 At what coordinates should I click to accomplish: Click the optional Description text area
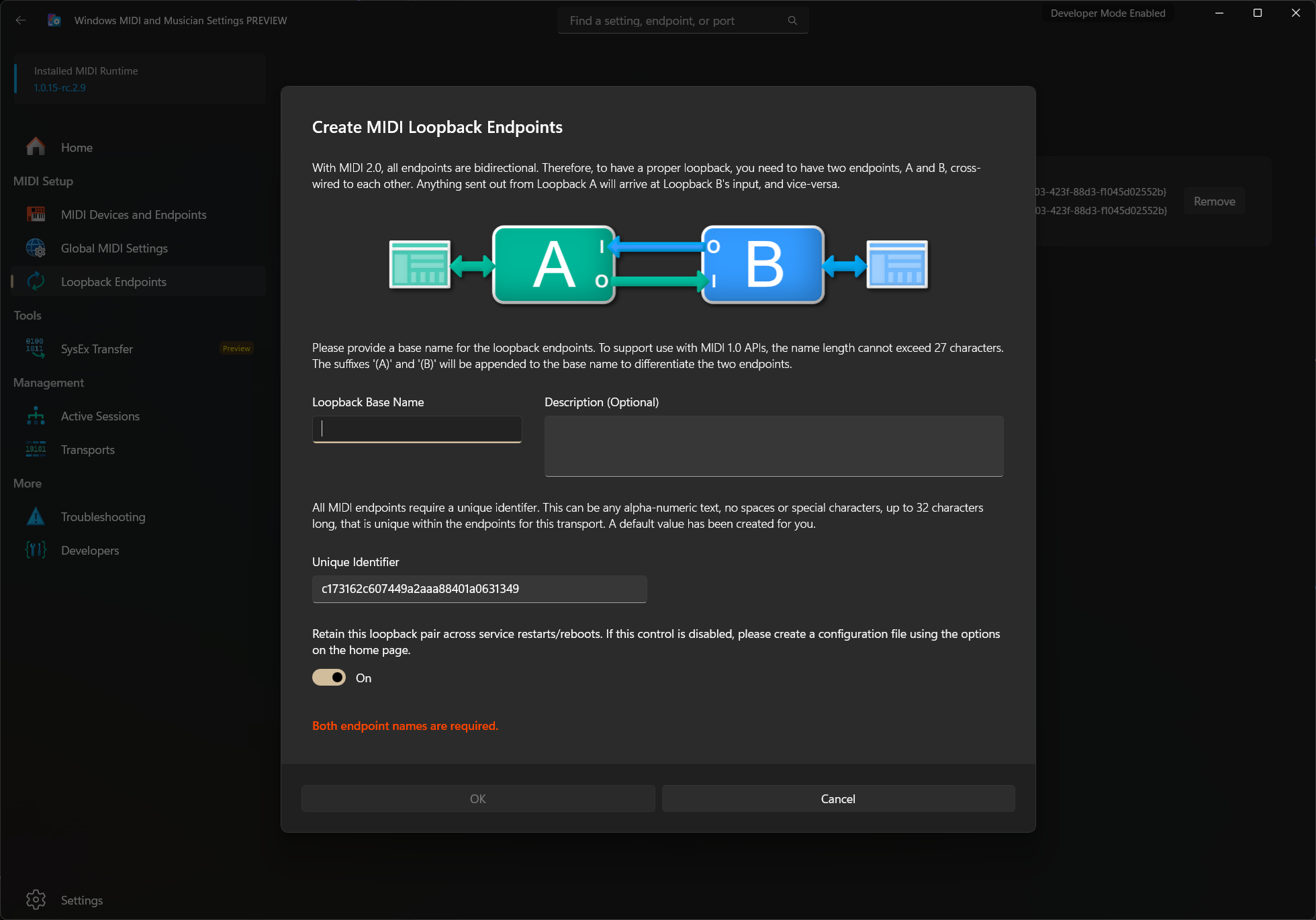[x=773, y=446]
